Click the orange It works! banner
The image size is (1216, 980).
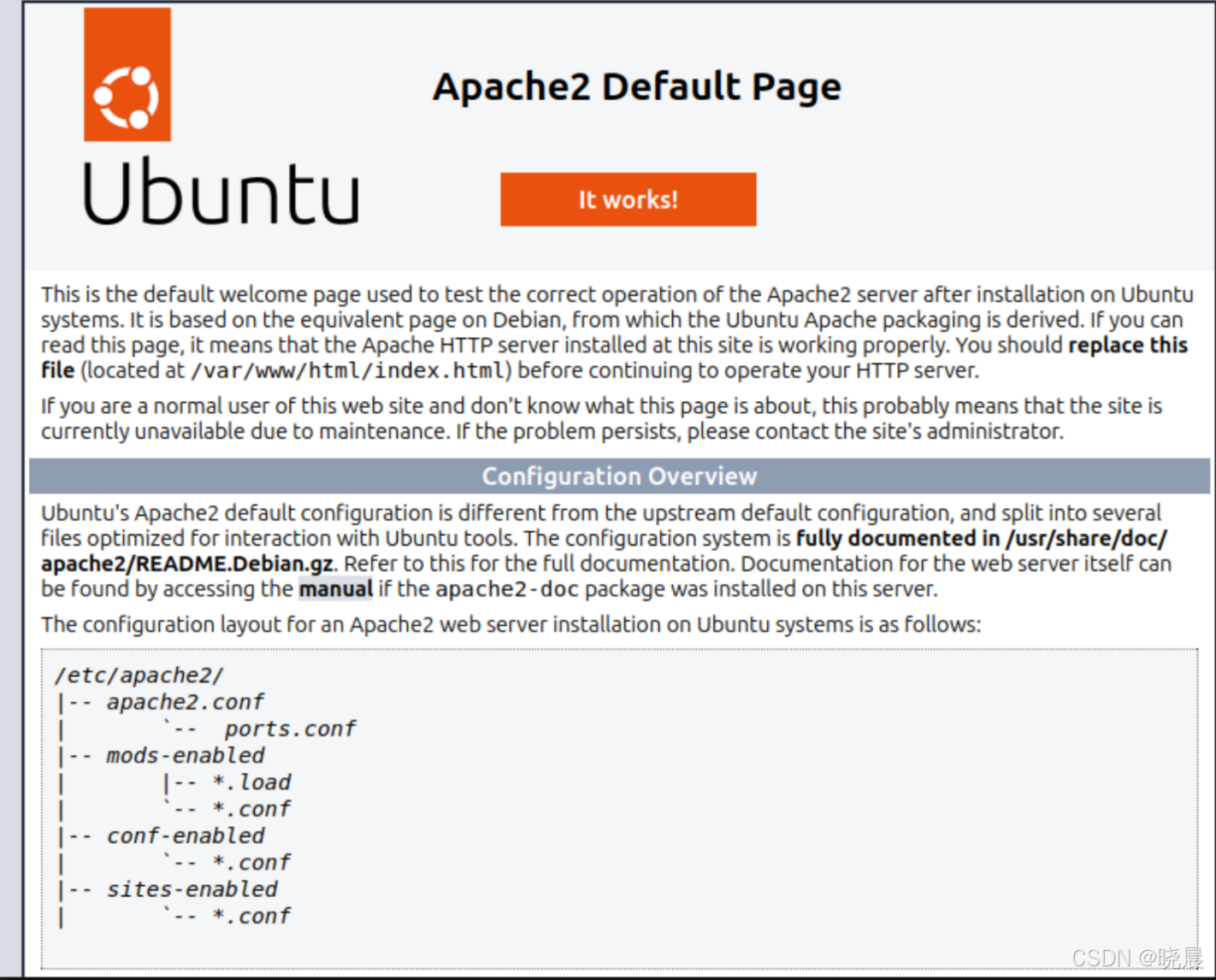(x=629, y=199)
